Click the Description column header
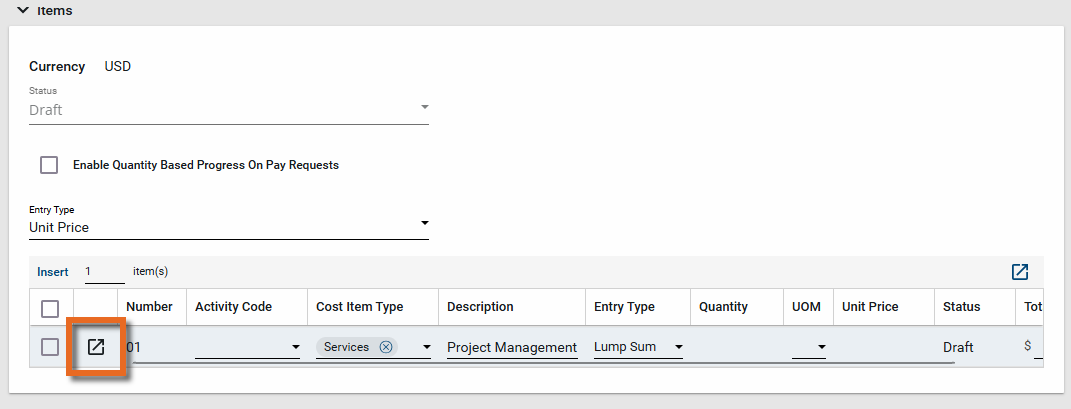The image size is (1071, 409). point(480,307)
